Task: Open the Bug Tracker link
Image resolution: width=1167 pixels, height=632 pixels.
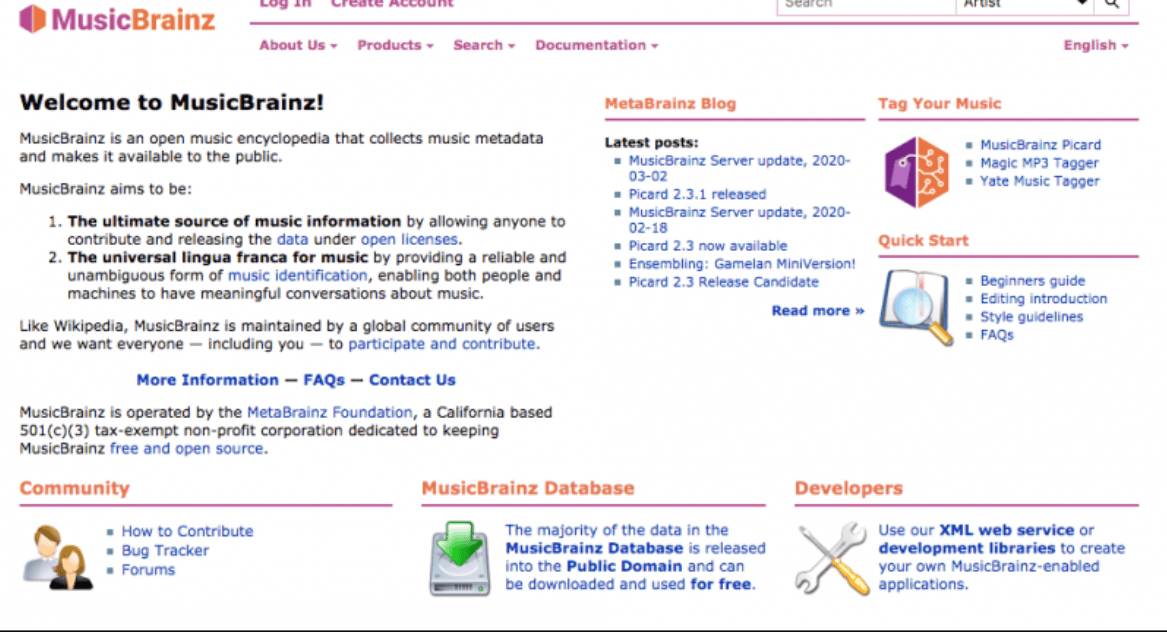Action: pyautogui.click(x=165, y=551)
